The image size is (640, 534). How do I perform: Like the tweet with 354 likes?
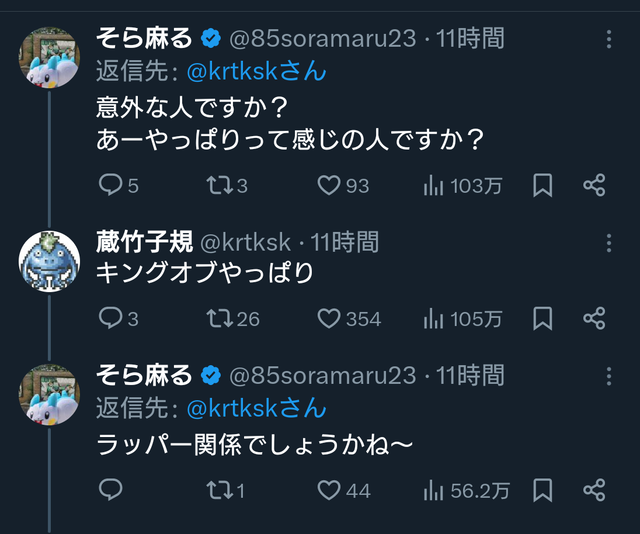tap(330, 318)
